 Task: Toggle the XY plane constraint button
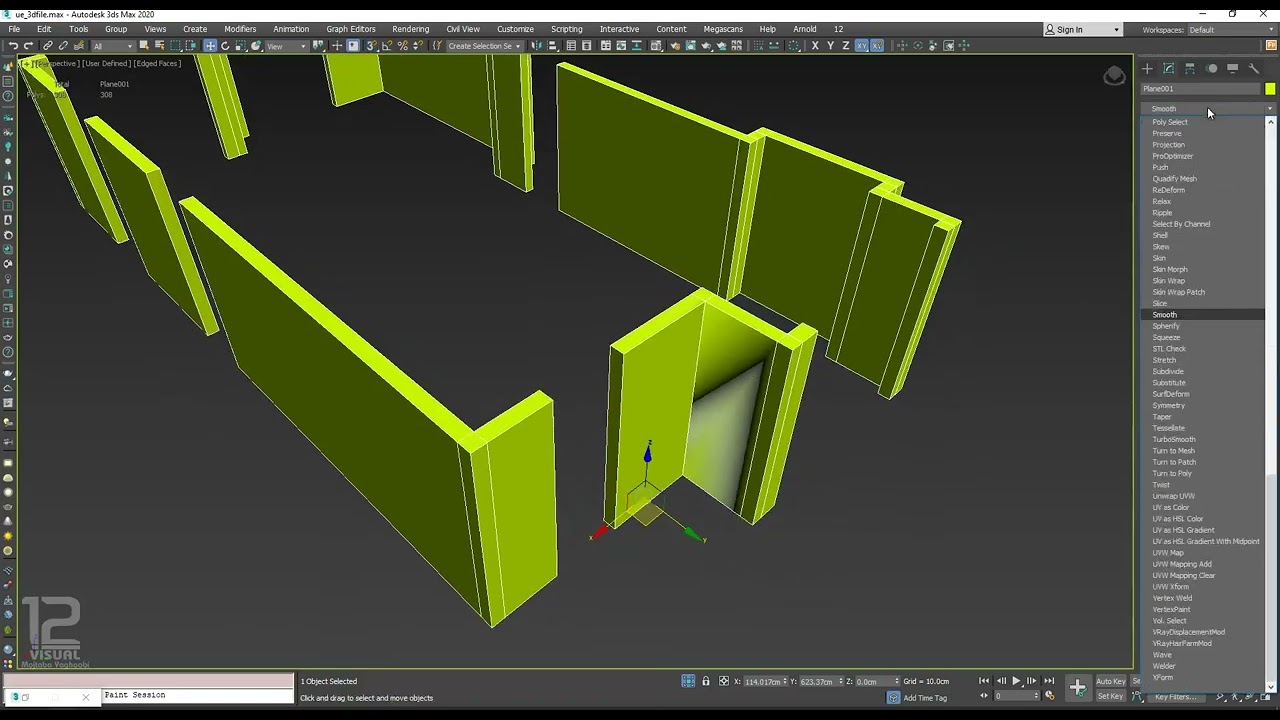[x=861, y=46]
